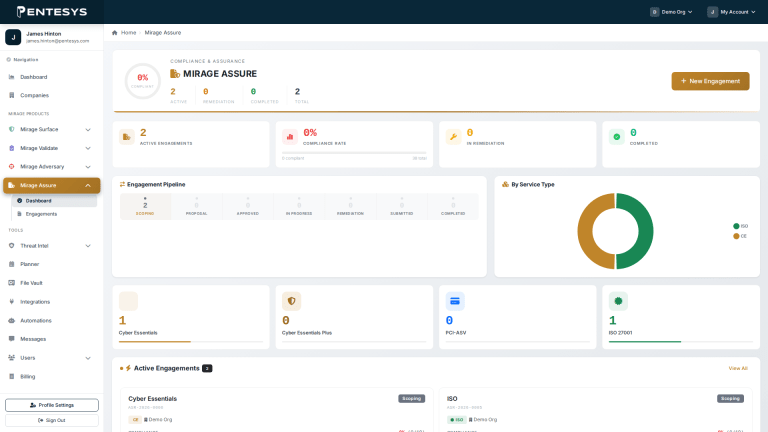Image resolution: width=768 pixels, height=432 pixels.
Task: Click the Pentesys logo
Action: coord(52,12)
